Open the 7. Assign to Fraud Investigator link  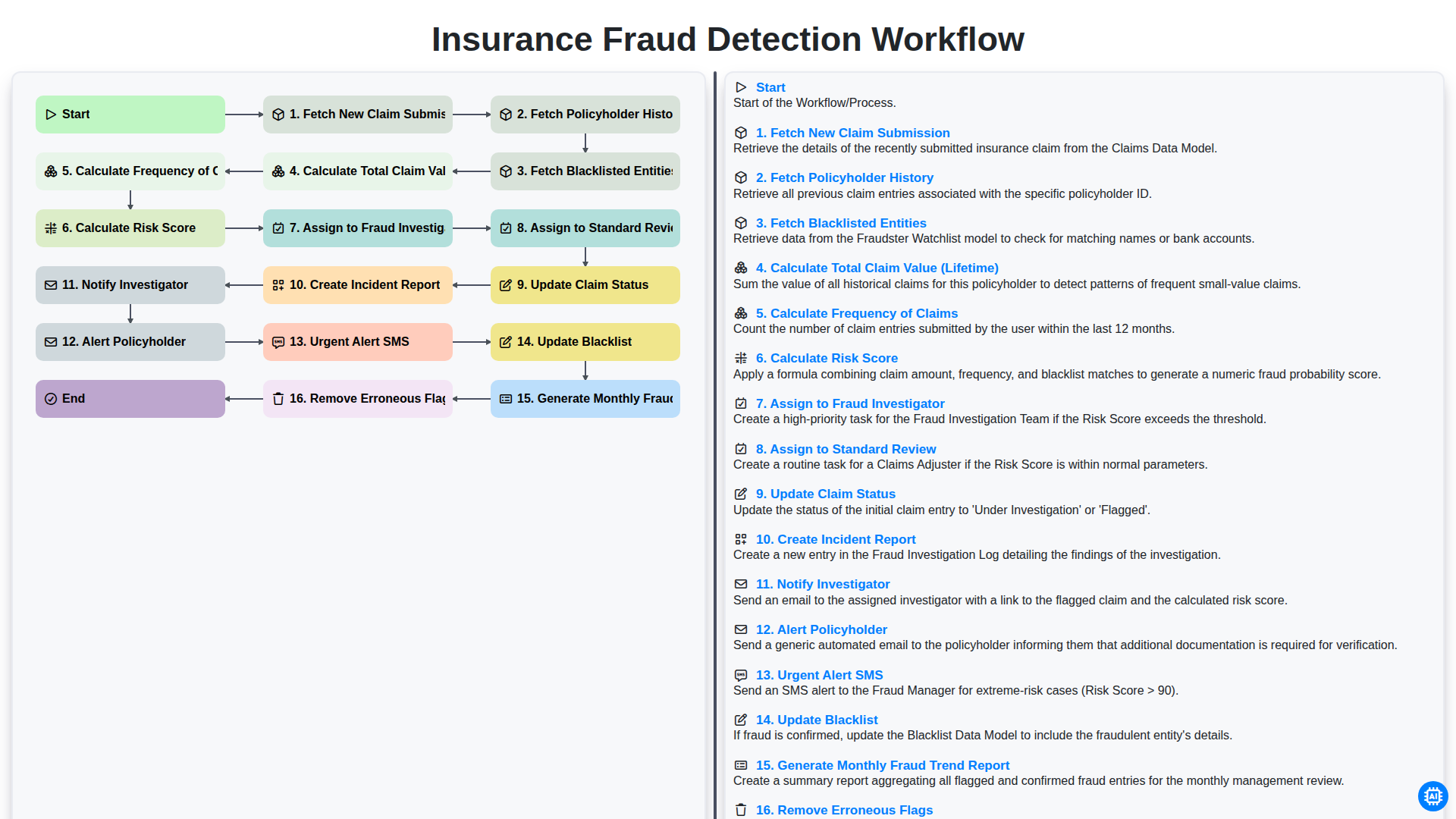[850, 403]
